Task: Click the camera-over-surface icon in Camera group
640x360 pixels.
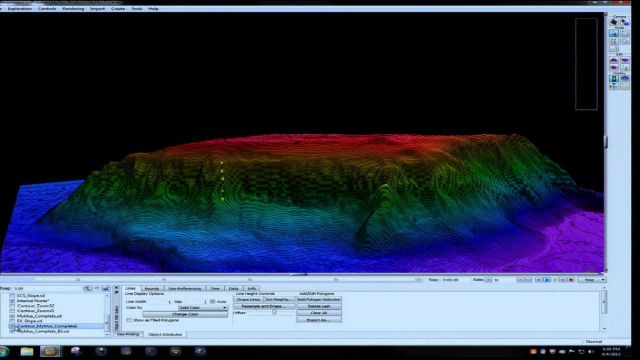Action: pyautogui.click(x=625, y=22)
